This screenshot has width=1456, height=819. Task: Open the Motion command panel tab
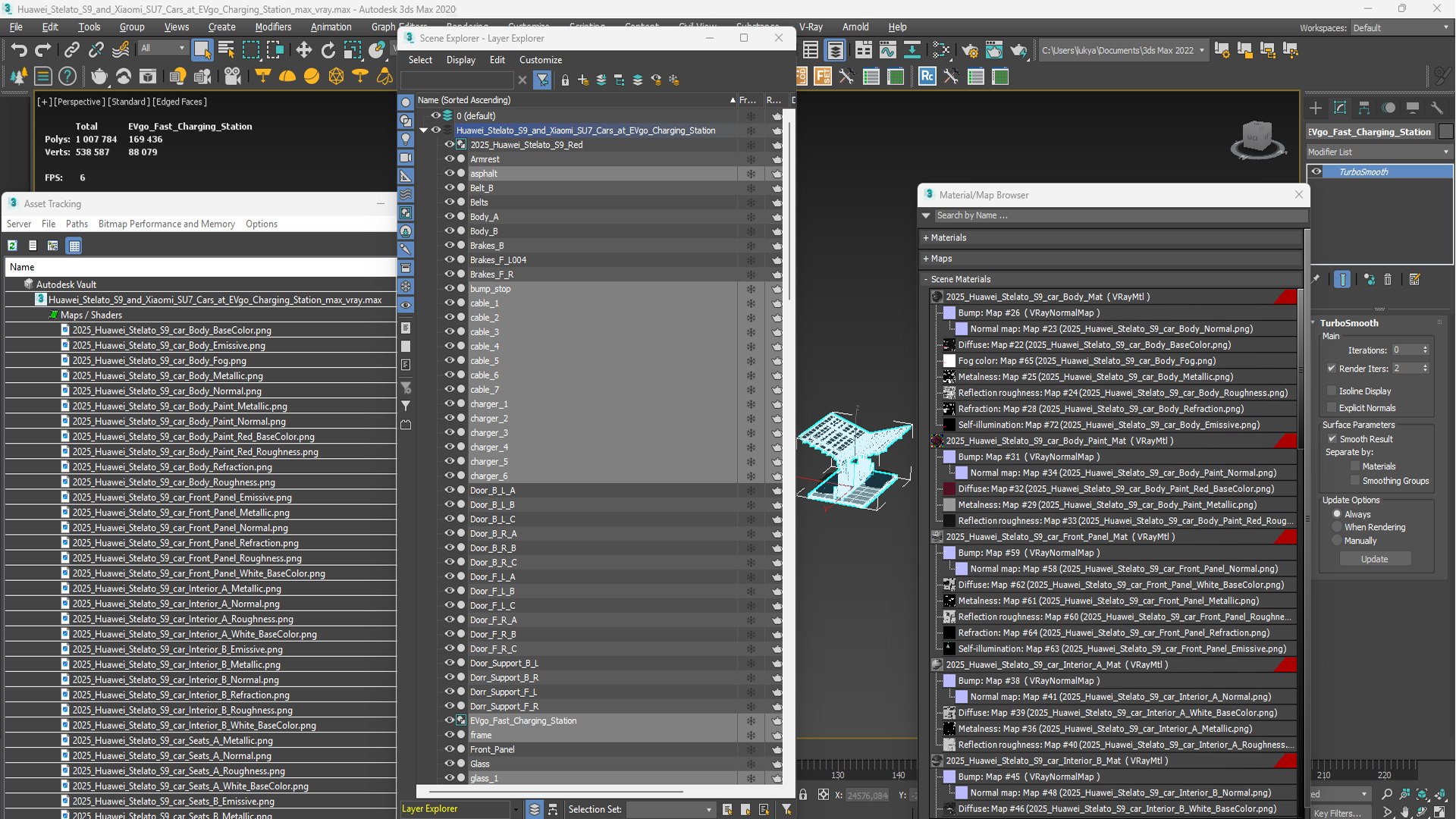coord(1389,108)
